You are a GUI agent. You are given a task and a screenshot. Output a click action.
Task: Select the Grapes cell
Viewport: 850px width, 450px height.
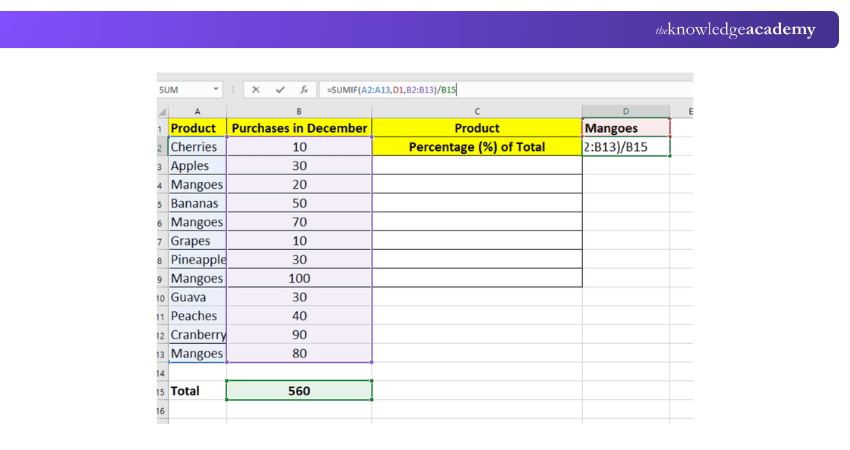197,241
